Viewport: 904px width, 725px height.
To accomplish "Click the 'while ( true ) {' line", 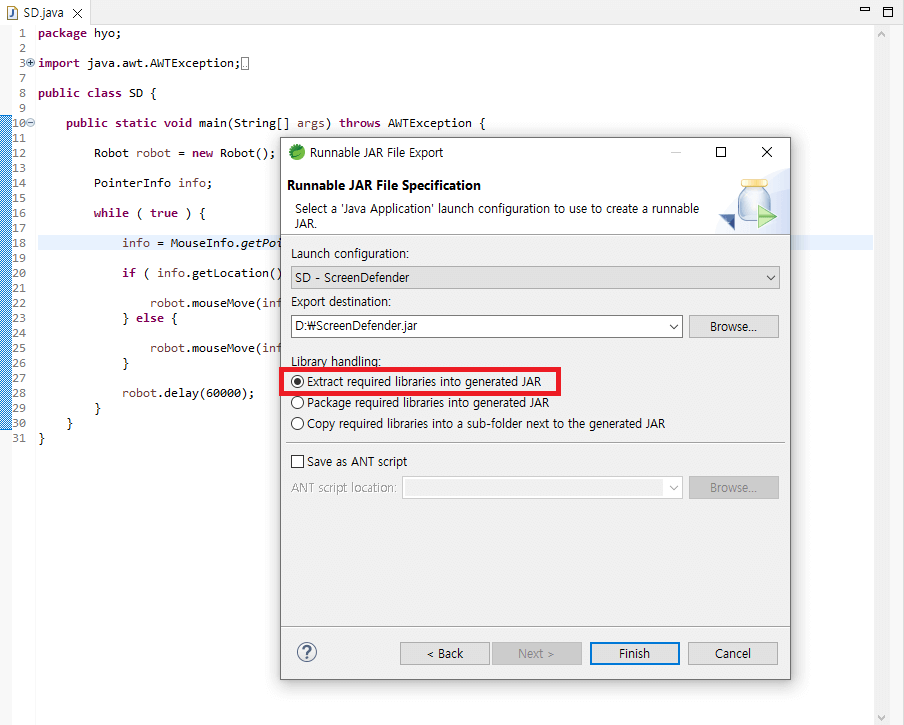I will click(x=150, y=213).
